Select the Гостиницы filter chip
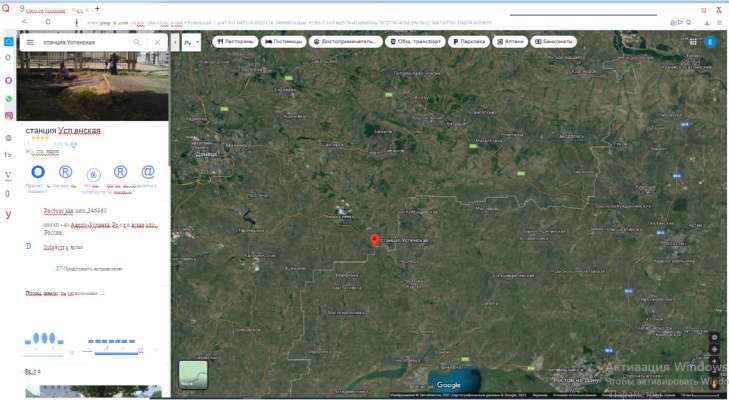Viewport: 729px width, 400px height. coord(283,42)
